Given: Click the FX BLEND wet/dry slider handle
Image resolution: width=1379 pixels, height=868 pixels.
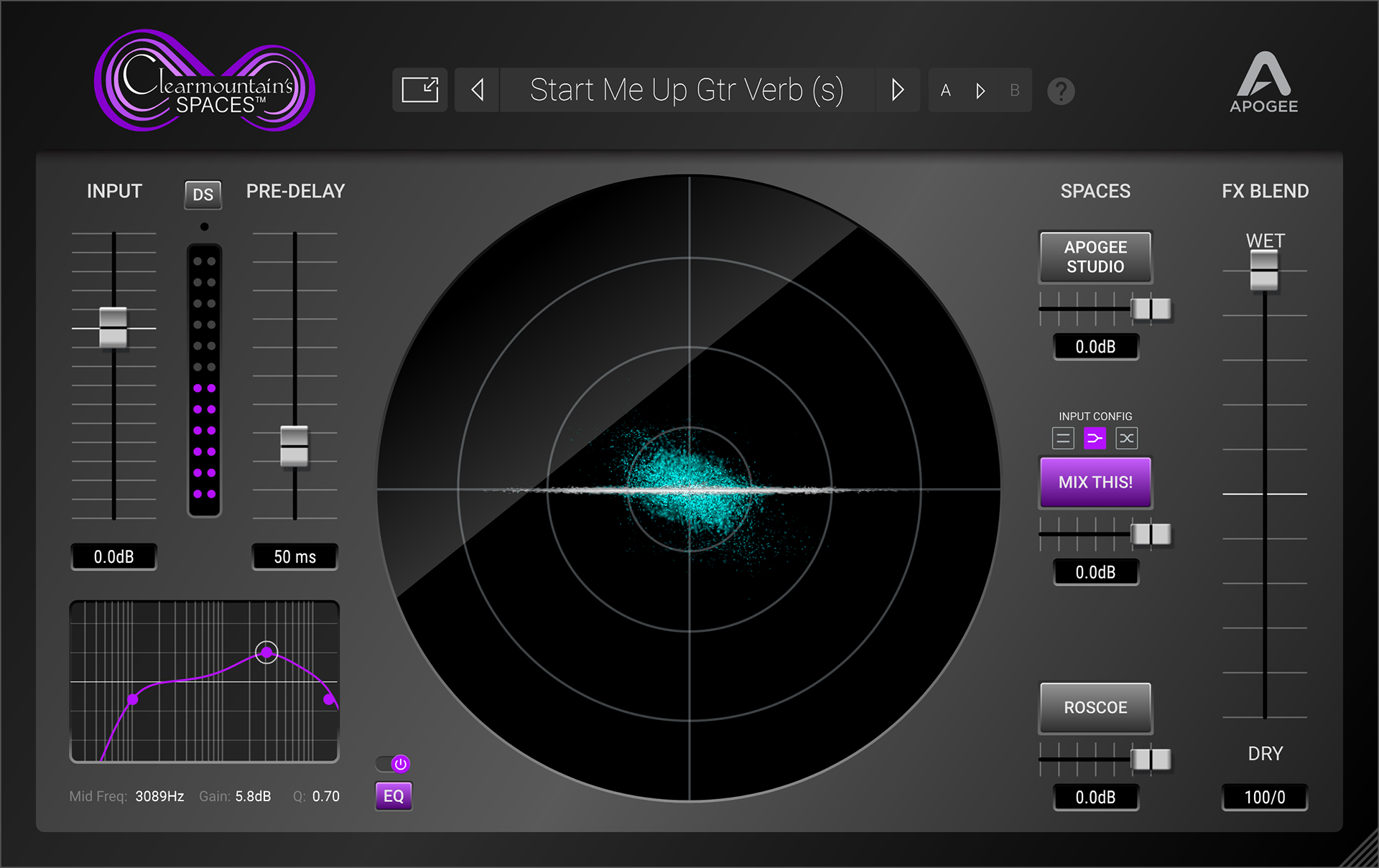Looking at the screenshot, I should (x=1264, y=271).
